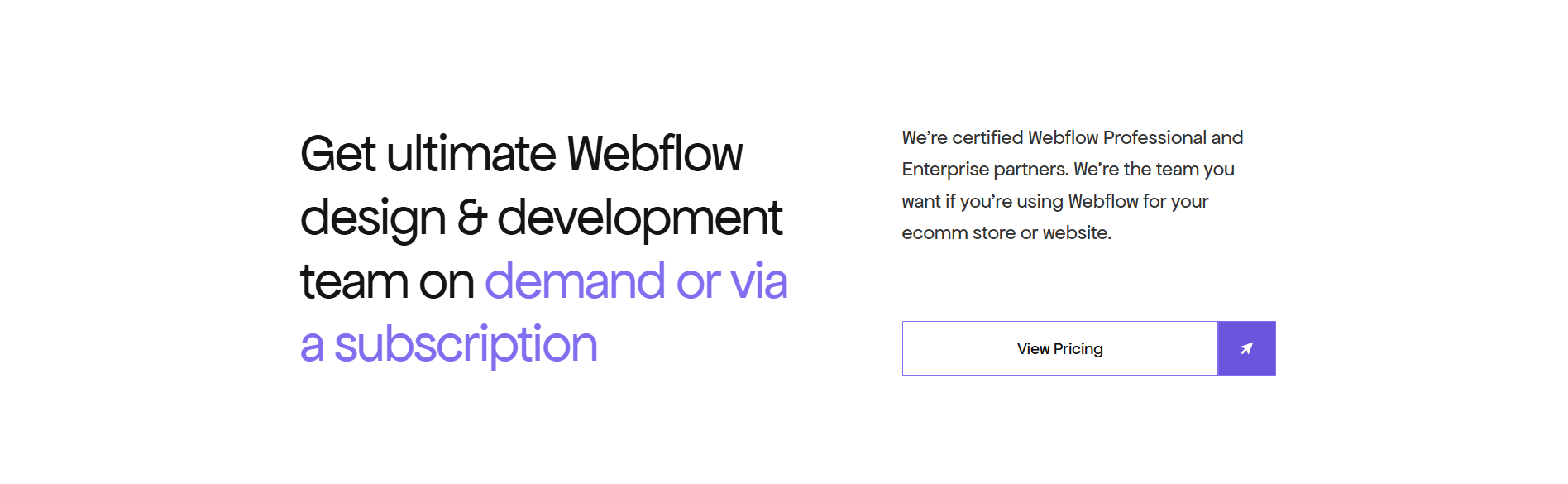Click "ultimate" in the headline

[x=471, y=155]
